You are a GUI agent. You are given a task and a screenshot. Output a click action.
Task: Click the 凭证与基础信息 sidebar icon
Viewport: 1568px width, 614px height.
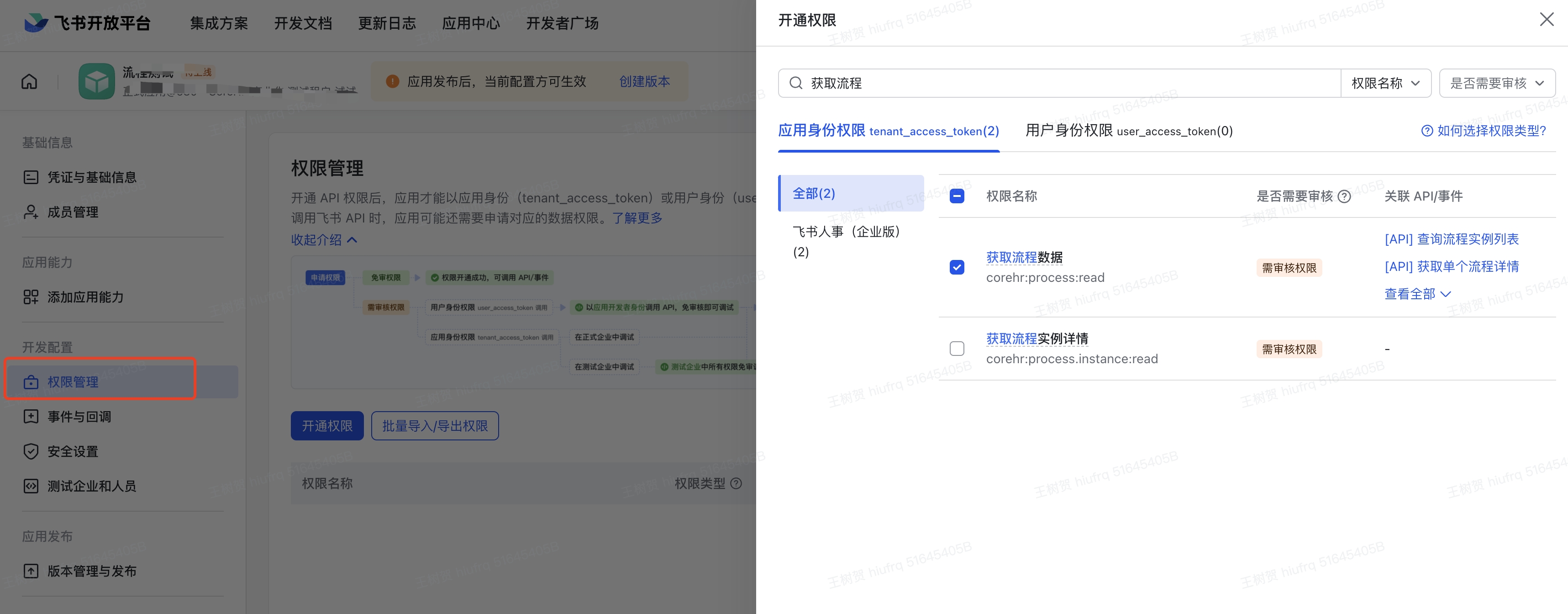31,177
